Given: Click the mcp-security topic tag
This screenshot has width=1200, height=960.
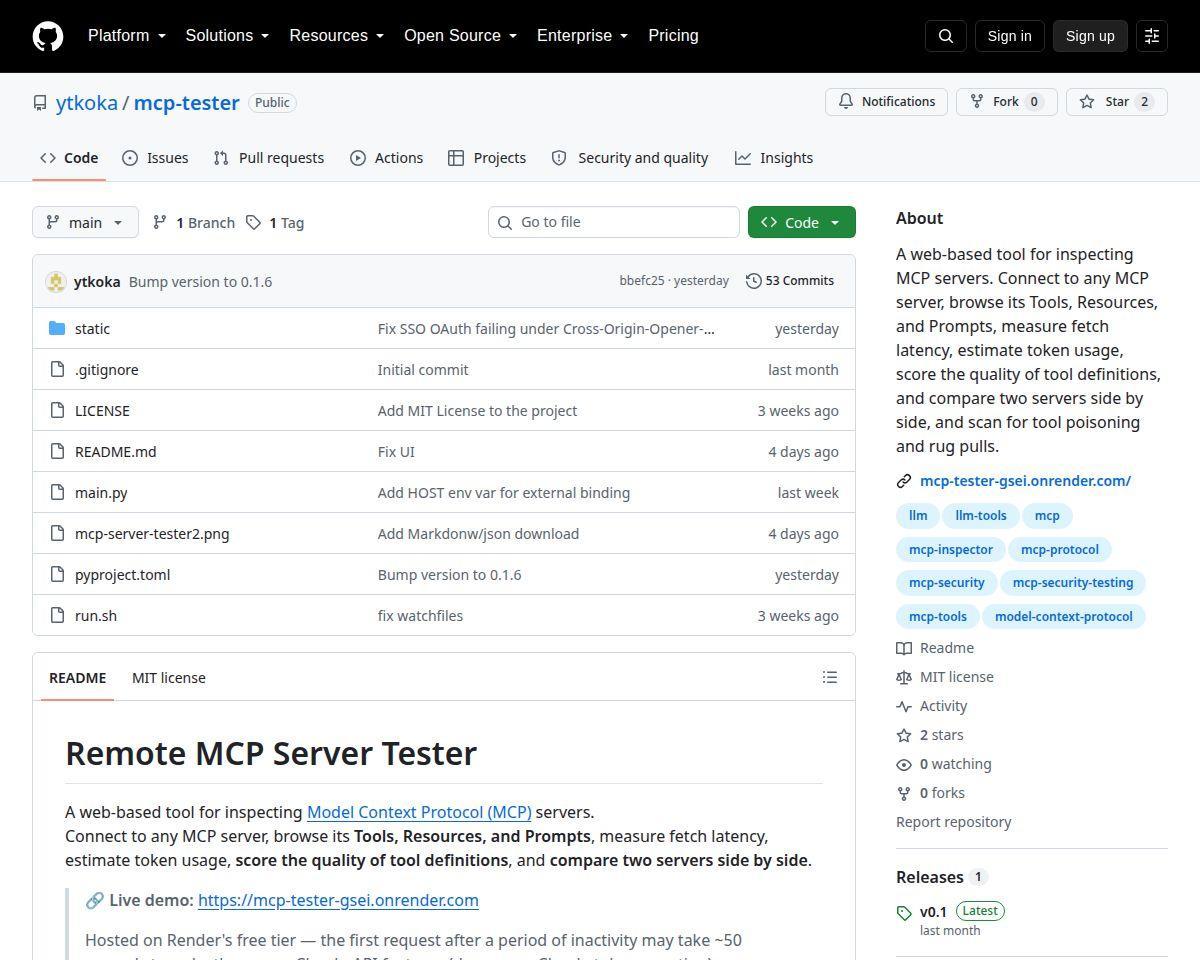Looking at the screenshot, I should [946, 583].
